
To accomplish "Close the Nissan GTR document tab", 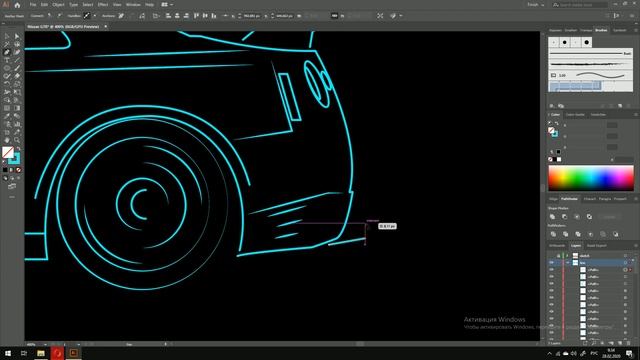I will (105, 27).
